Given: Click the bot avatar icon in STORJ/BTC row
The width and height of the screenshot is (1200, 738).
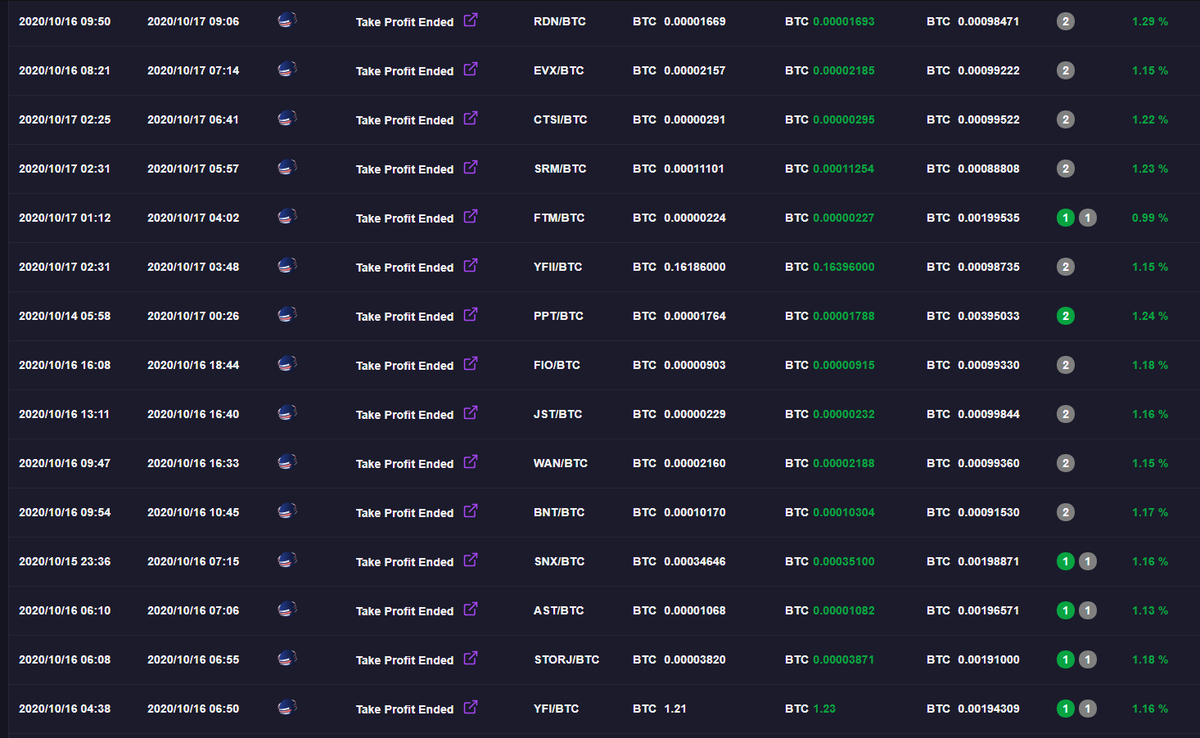Looking at the screenshot, I should 287,657.
